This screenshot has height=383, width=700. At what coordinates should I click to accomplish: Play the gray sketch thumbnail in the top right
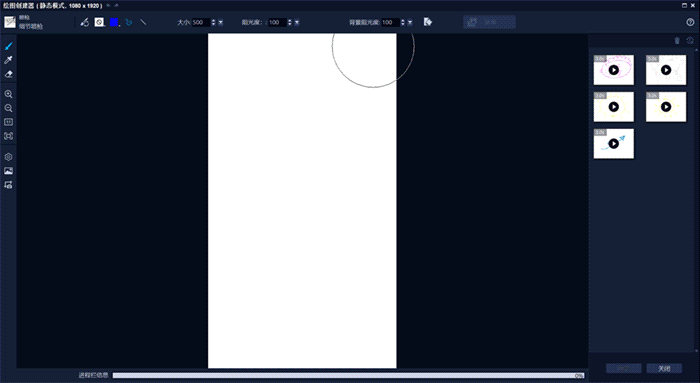point(666,70)
